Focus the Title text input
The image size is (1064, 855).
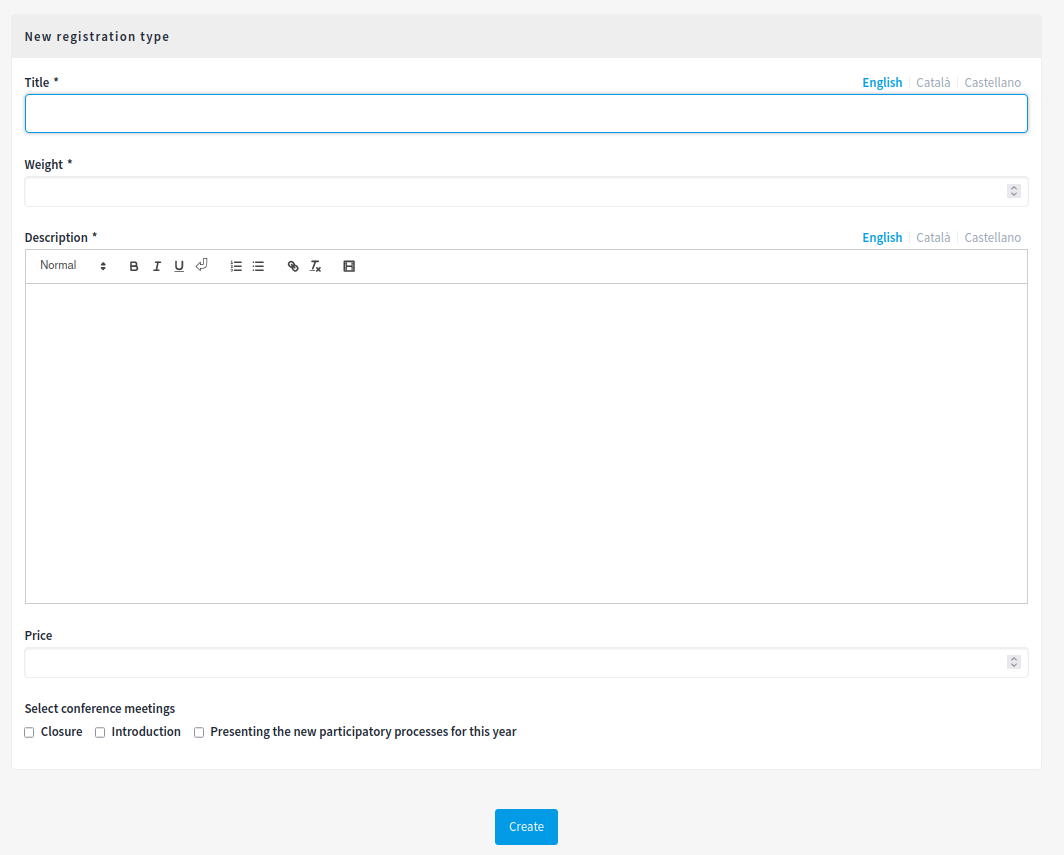(526, 113)
